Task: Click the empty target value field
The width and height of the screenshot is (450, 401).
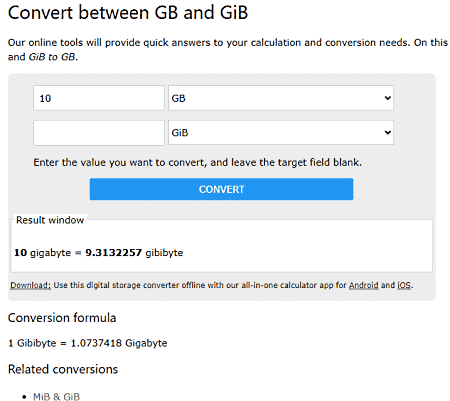Action: click(99, 133)
